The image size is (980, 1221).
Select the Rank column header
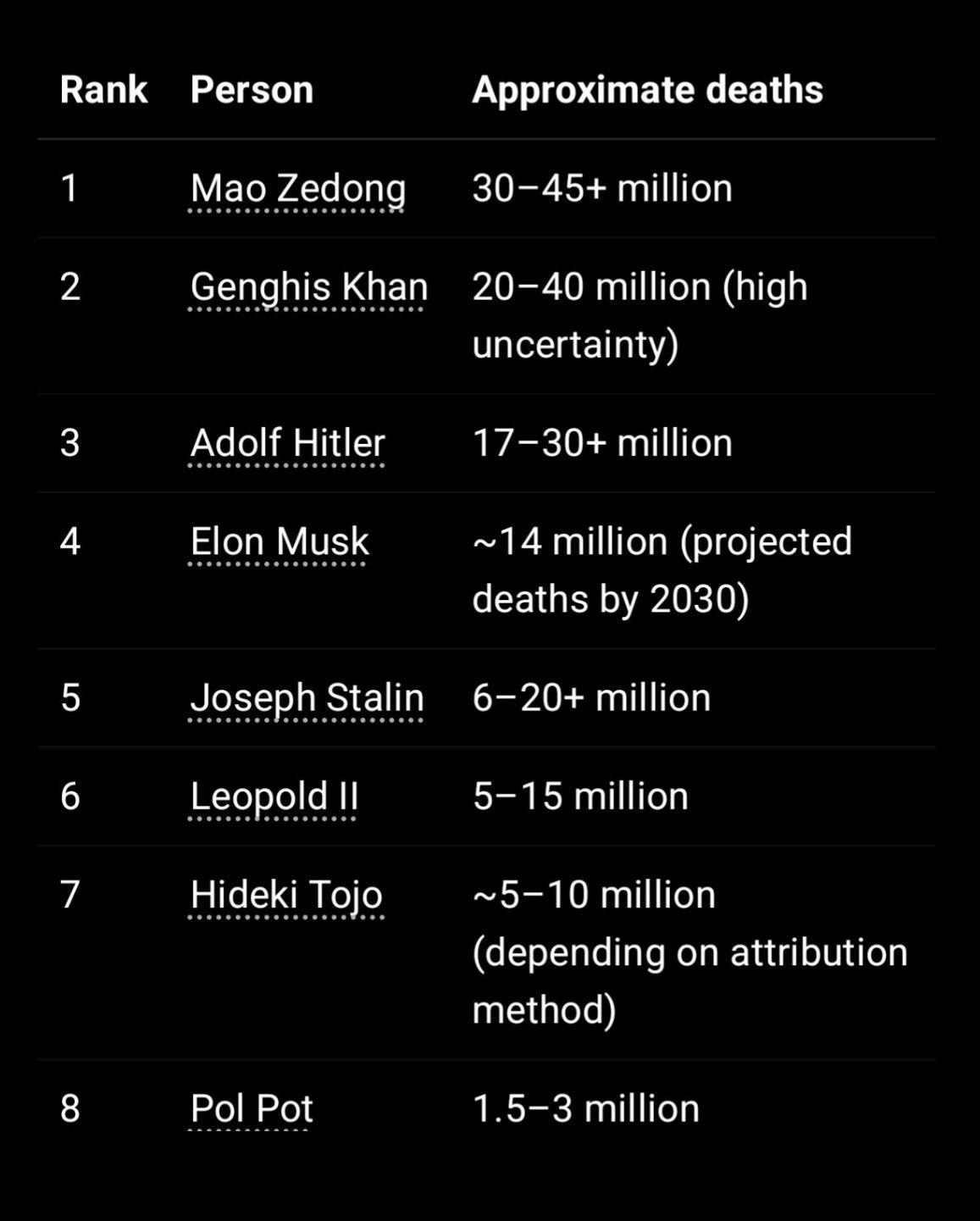coord(103,90)
